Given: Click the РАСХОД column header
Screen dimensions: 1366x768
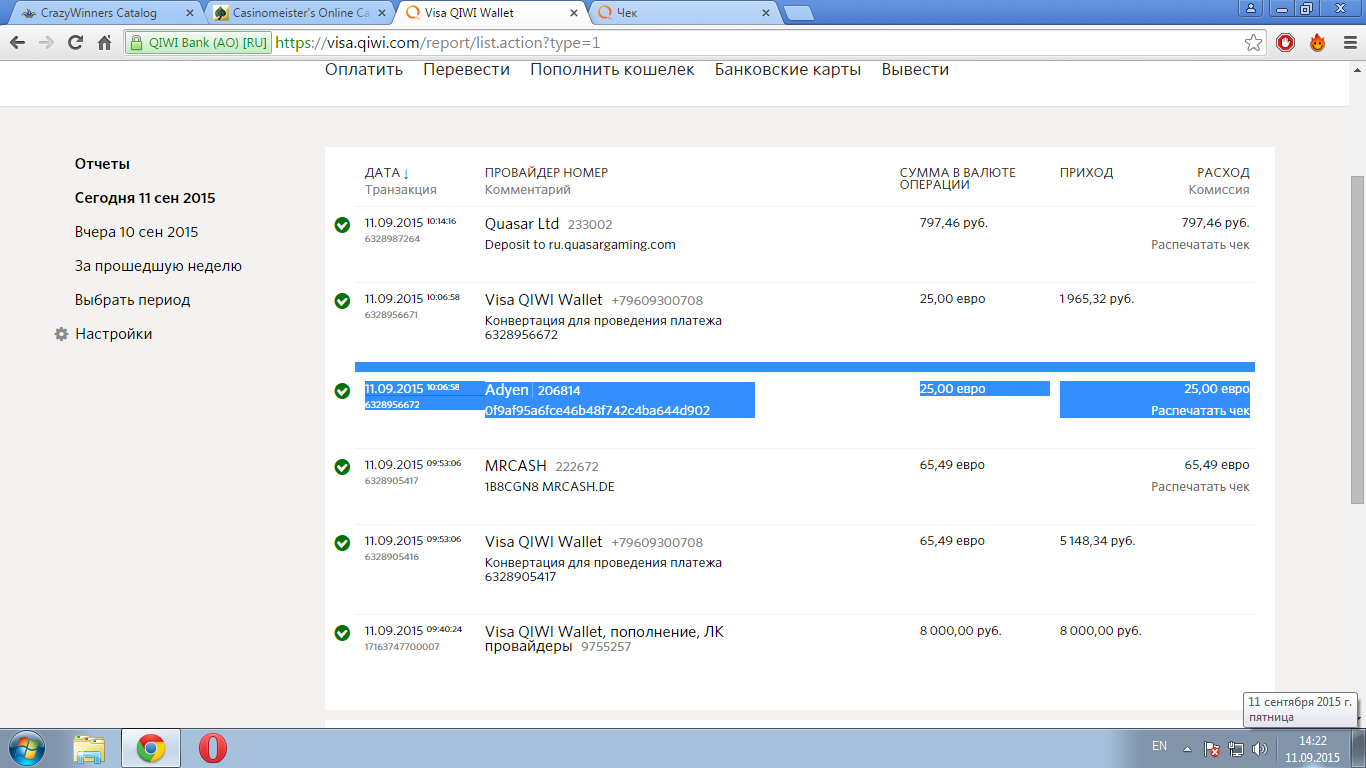Looking at the screenshot, I should point(1223,172).
